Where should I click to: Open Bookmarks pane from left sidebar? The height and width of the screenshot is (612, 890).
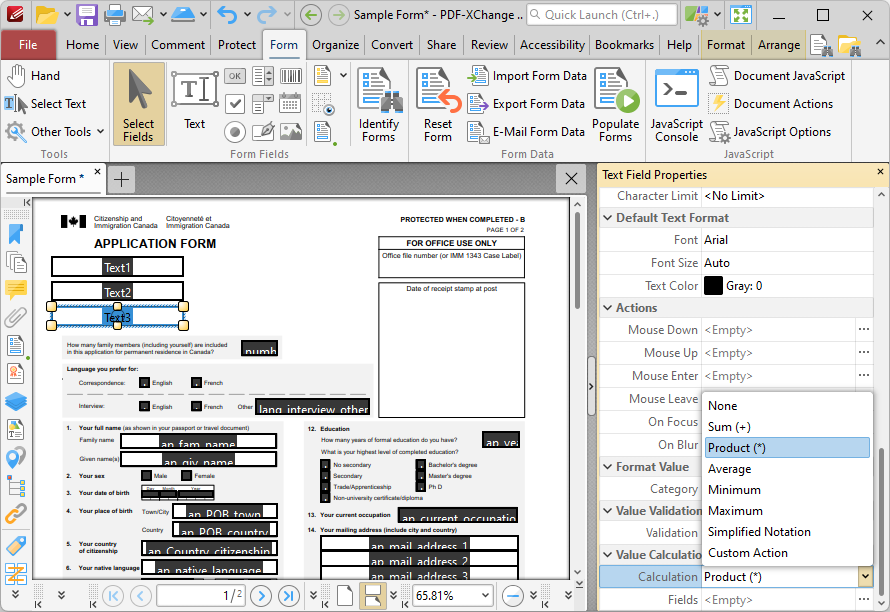pos(16,234)
